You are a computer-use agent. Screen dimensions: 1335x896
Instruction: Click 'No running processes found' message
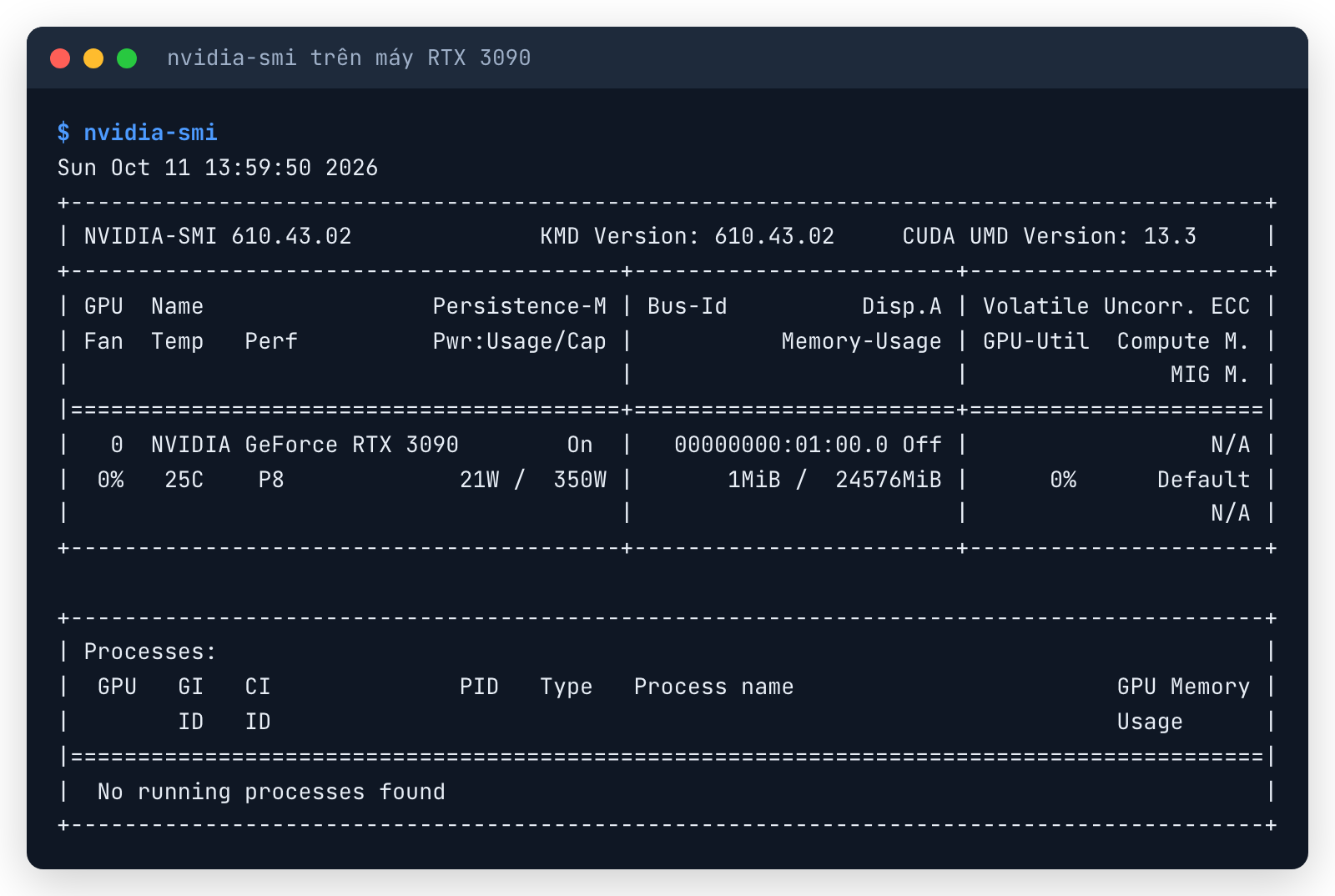point(271,792)
